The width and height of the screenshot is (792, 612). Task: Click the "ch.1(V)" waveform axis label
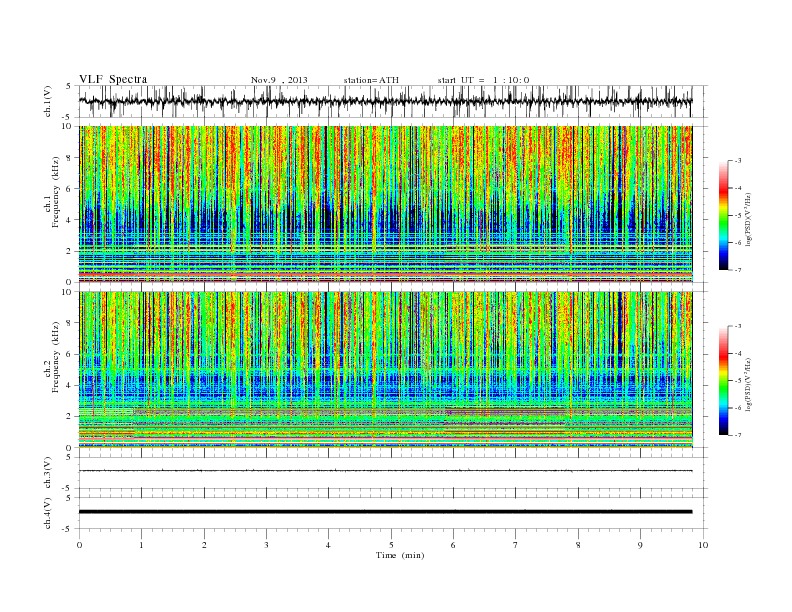pos(48,101)
